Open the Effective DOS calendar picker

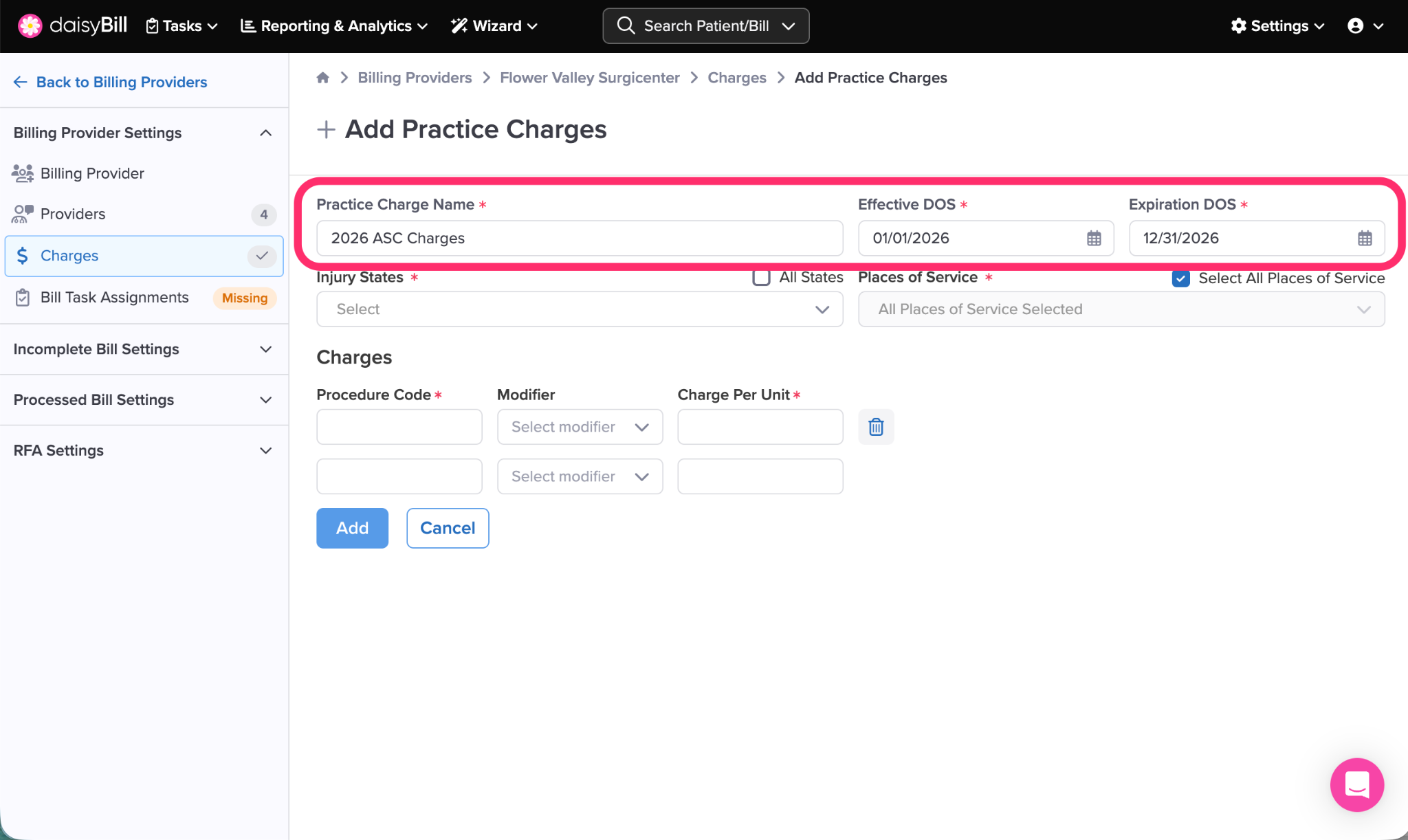coord(1094,239)
